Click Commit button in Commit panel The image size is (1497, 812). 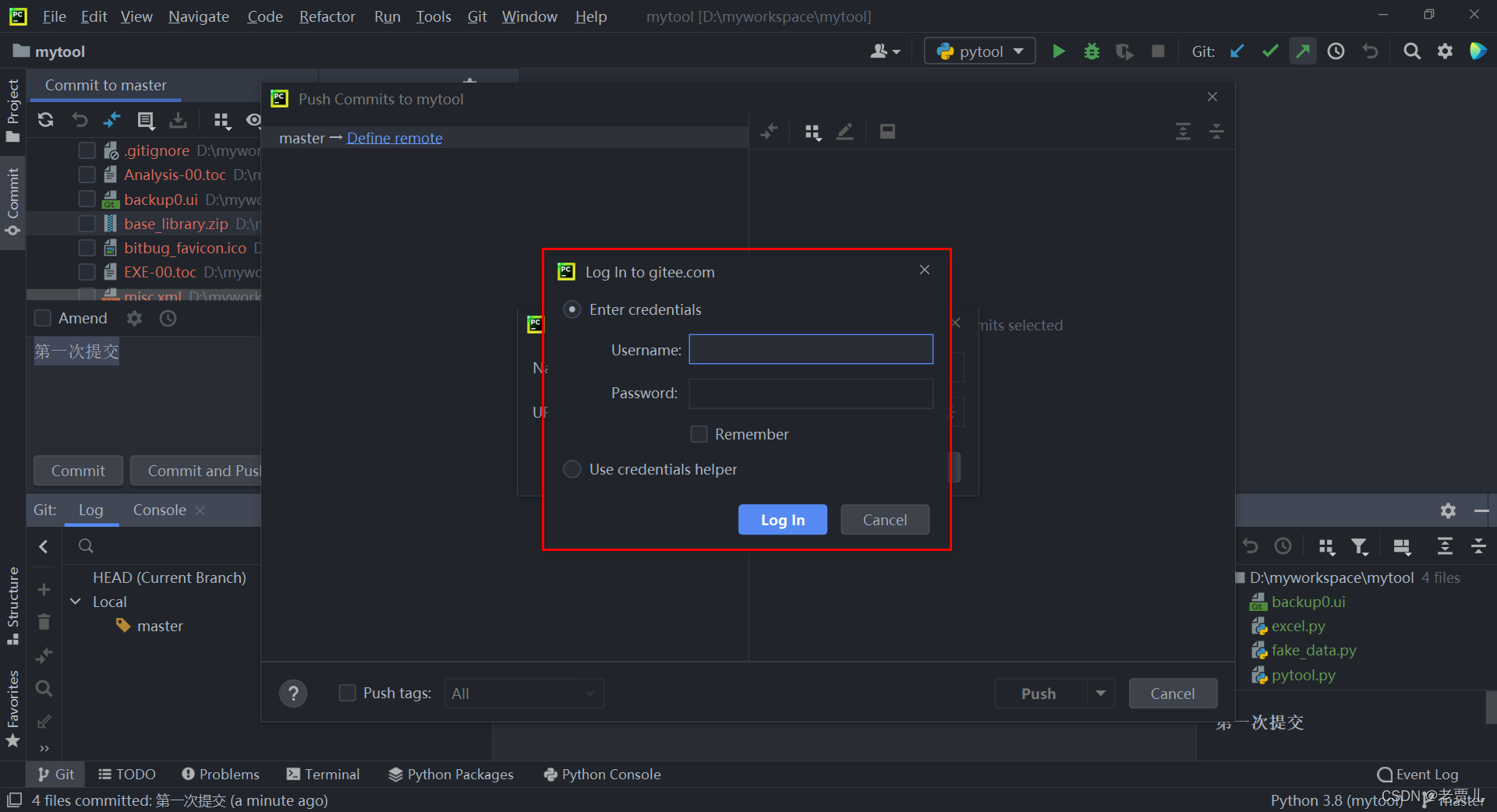[x=78, y=471]
